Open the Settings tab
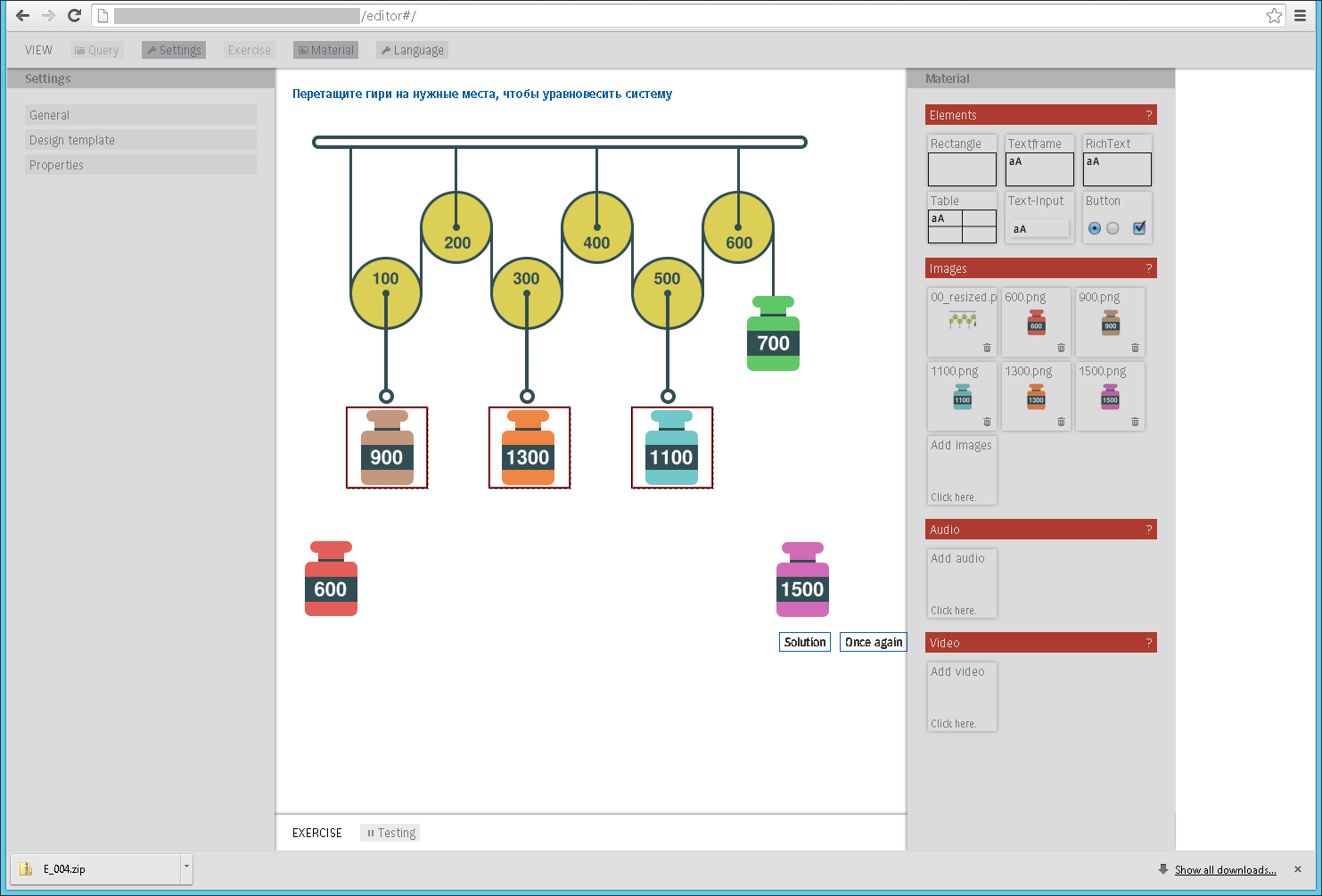This screenshot has width=1322, height=896. 174,50
